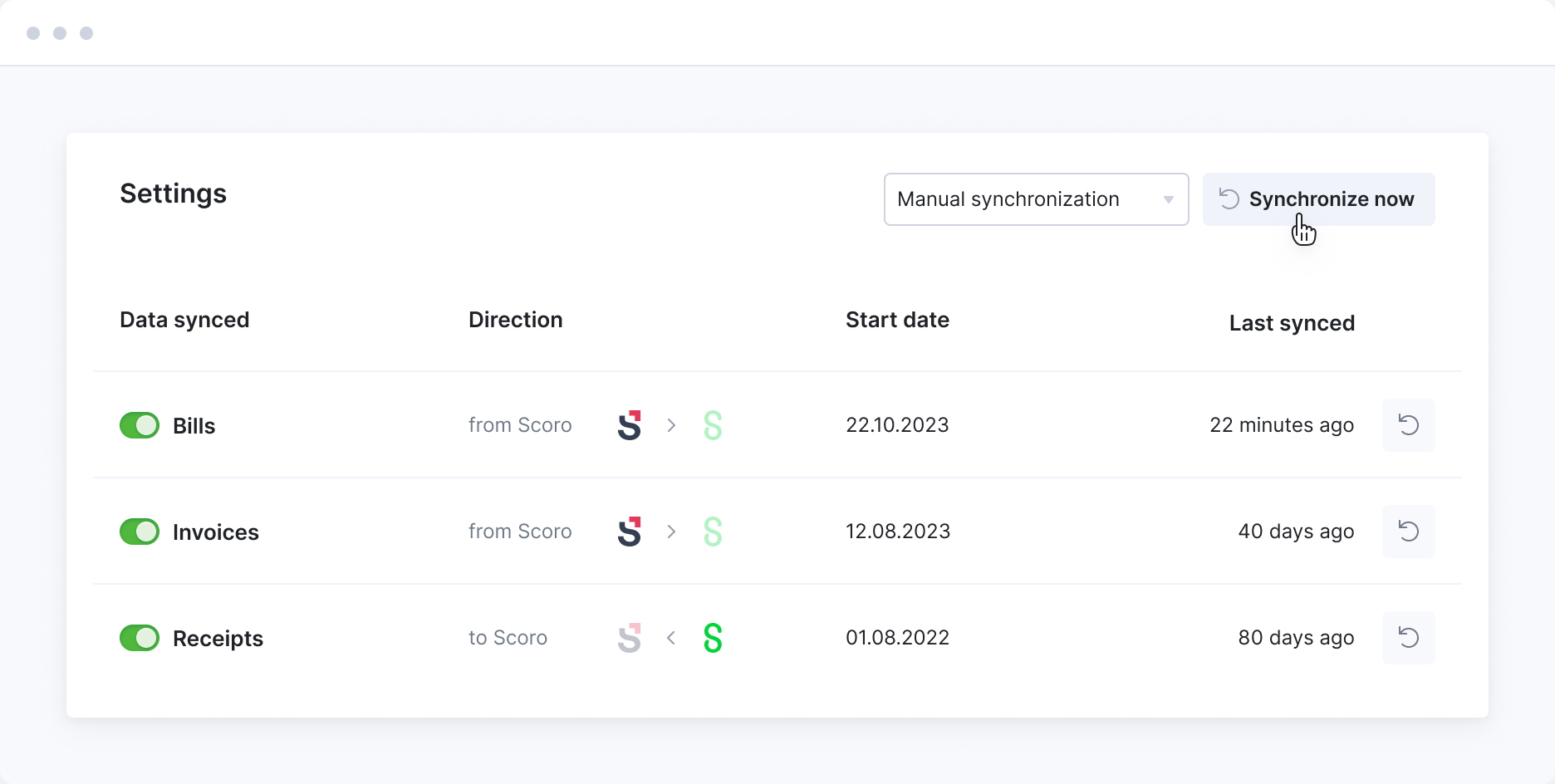
Task: Click the Direction column header
Action: 515,320
